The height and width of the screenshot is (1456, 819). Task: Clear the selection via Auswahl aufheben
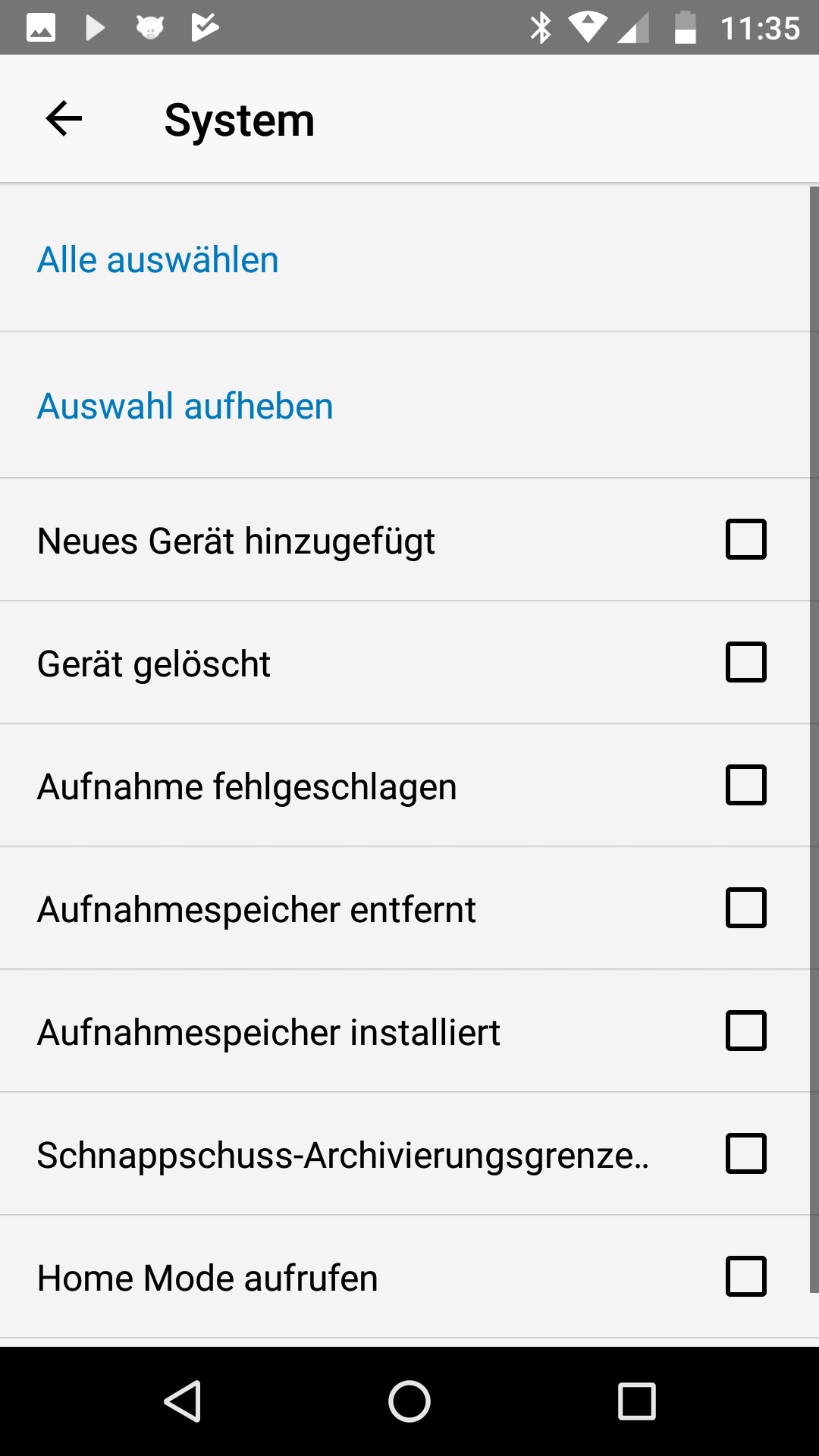tap(186, 406)
